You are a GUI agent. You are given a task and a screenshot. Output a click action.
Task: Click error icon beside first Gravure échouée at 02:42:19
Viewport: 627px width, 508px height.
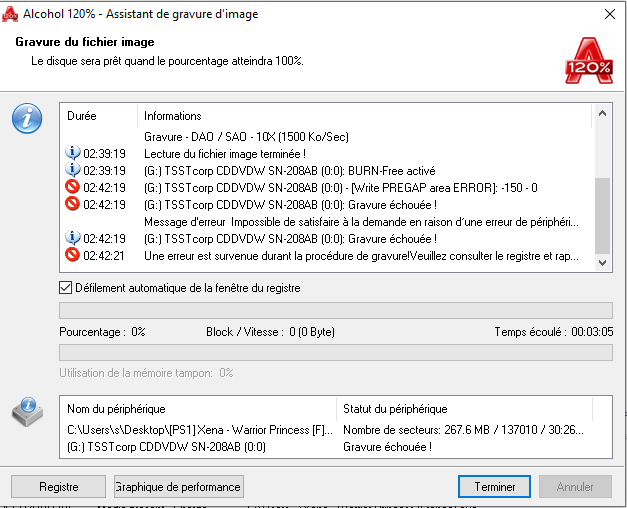tap(72, 204)
